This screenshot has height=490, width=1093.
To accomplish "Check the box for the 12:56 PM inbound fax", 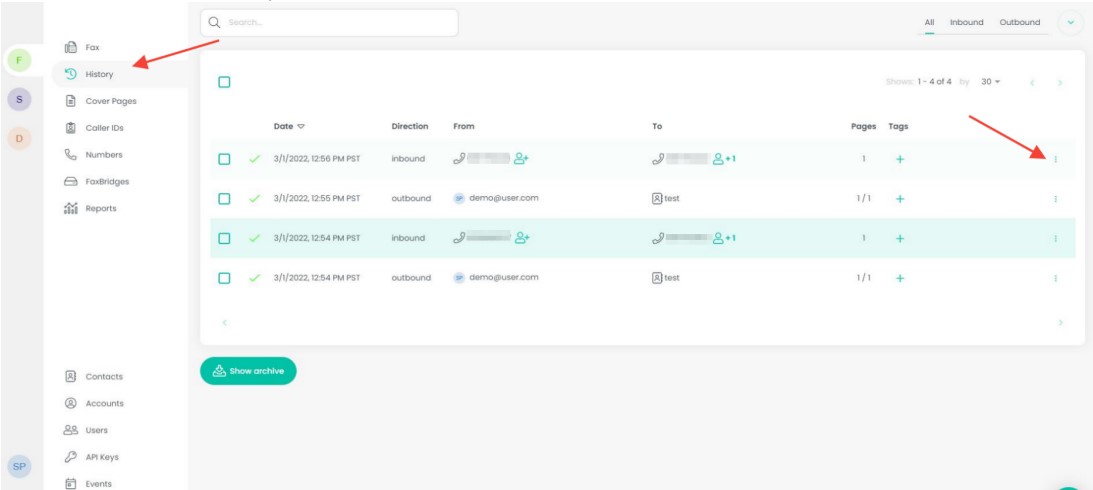I will tap(224, 159).
